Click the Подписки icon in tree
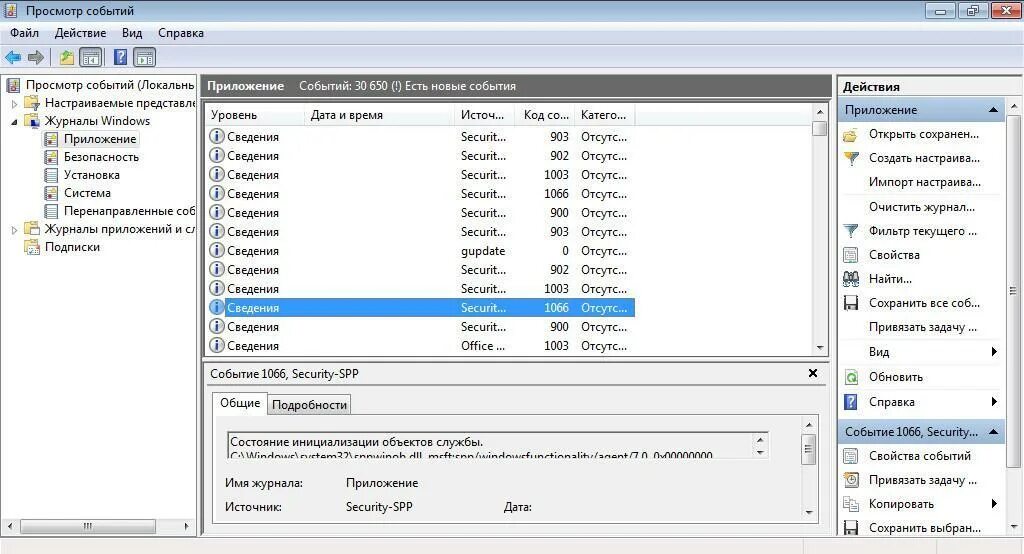The image size is (1024, 554). tap(31, 247)
